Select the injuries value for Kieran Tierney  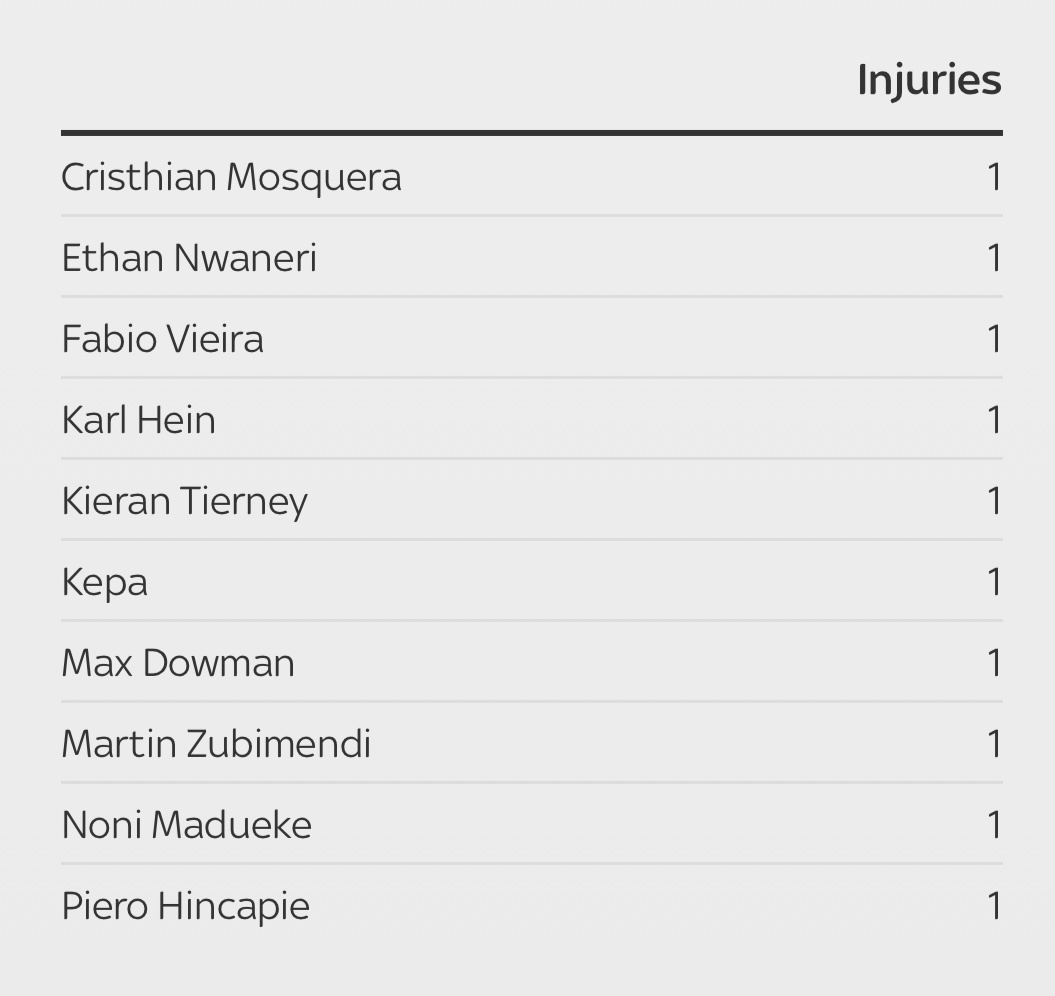(x=994, y=501)
